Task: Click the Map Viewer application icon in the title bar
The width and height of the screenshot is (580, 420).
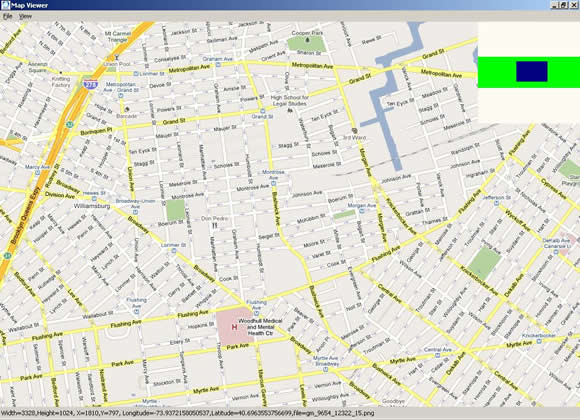Action: pos(5,5)
